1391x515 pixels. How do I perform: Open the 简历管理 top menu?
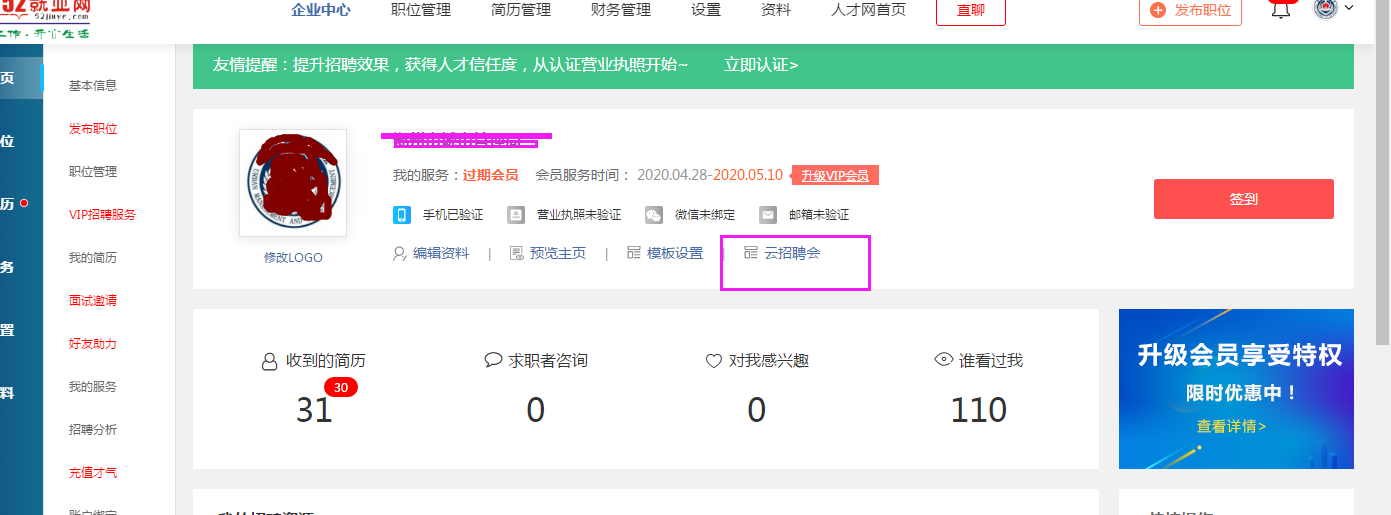pos(521,10)
